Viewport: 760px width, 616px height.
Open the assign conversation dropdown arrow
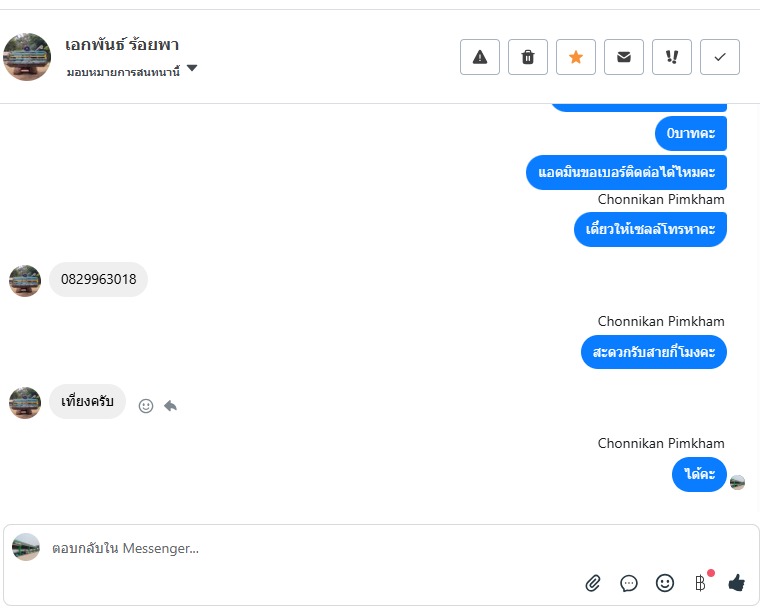[x=192, y=69]
